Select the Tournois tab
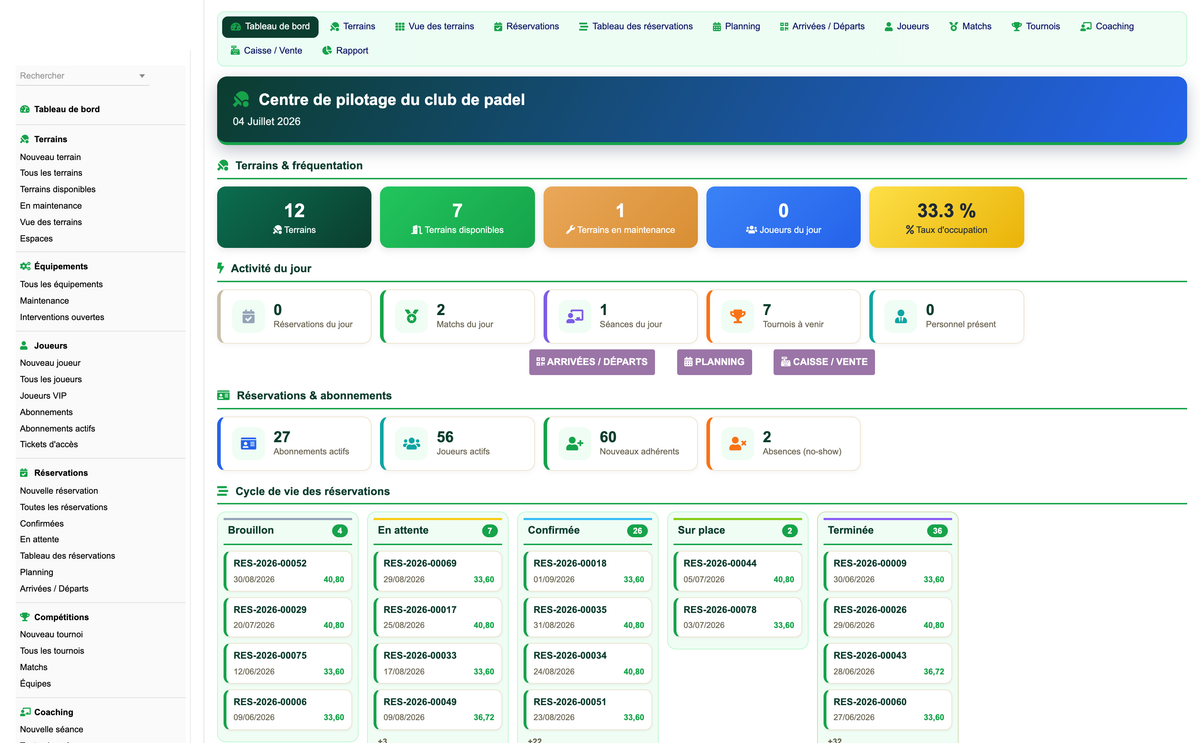 click(1036, 26)
